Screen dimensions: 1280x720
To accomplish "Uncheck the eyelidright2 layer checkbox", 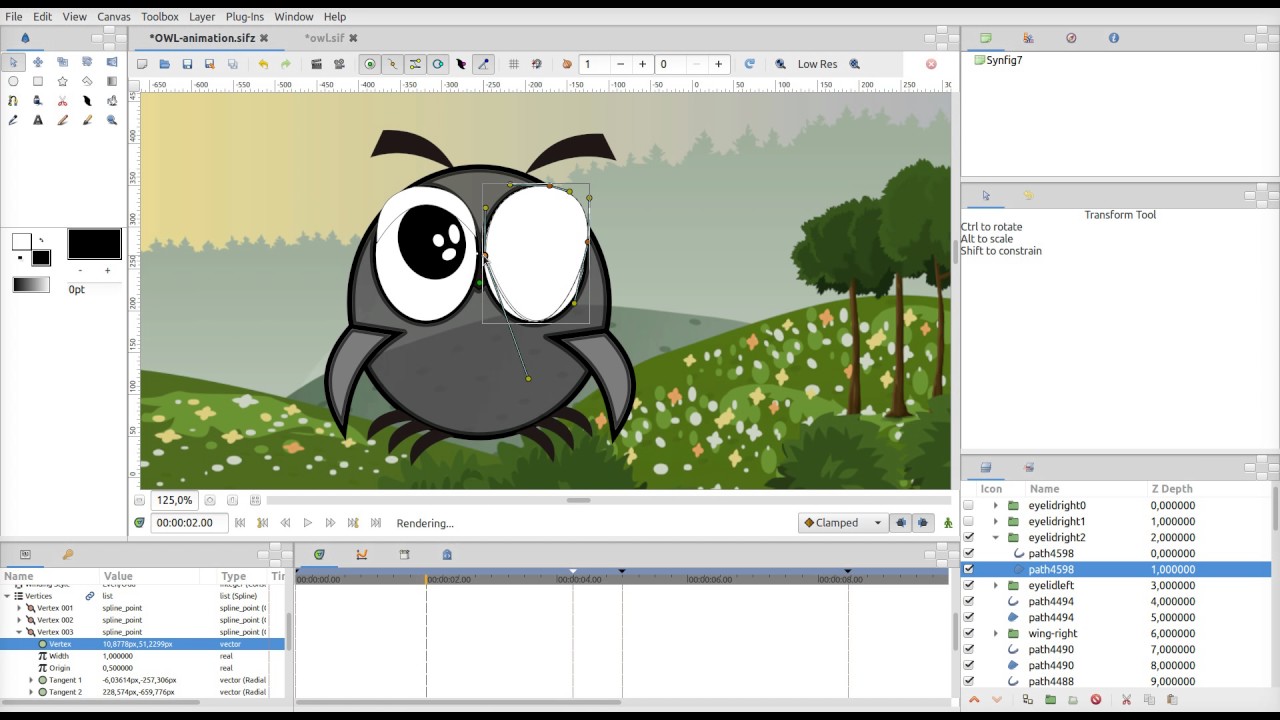I will (x=968, y=537).
